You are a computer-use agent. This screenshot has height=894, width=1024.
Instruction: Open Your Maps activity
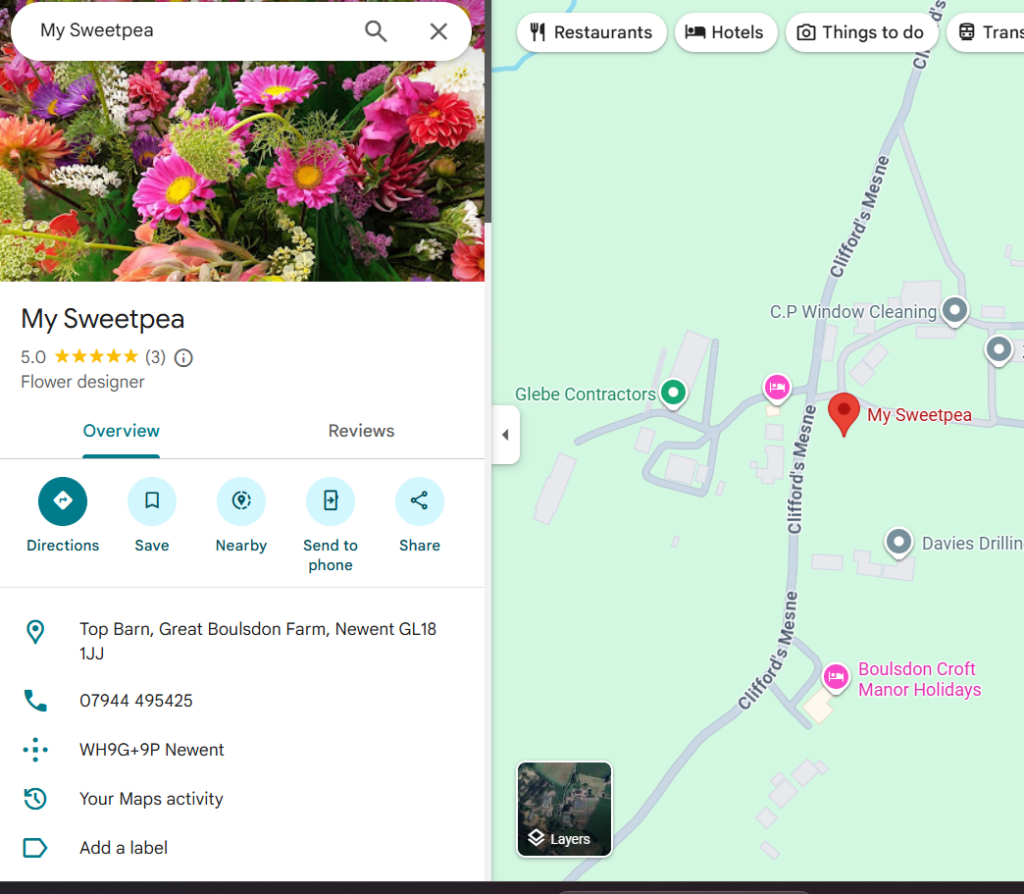[x=151, y=799]
